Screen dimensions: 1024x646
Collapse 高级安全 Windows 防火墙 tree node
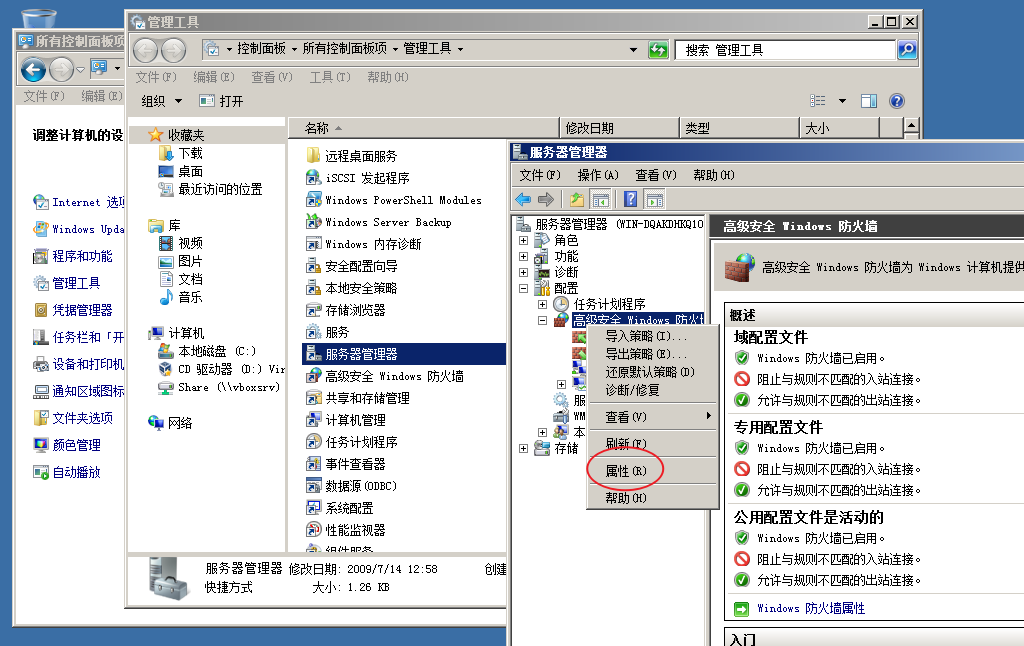pyautogui.click(x=542, y=320)
